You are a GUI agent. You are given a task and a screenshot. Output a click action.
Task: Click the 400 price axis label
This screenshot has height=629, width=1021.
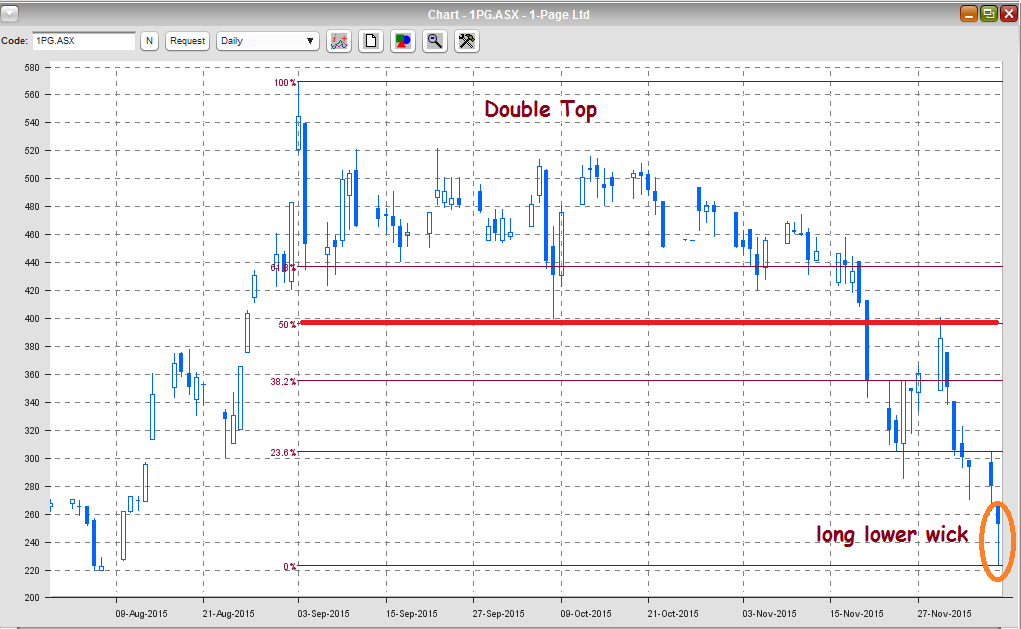click(32, 319)
